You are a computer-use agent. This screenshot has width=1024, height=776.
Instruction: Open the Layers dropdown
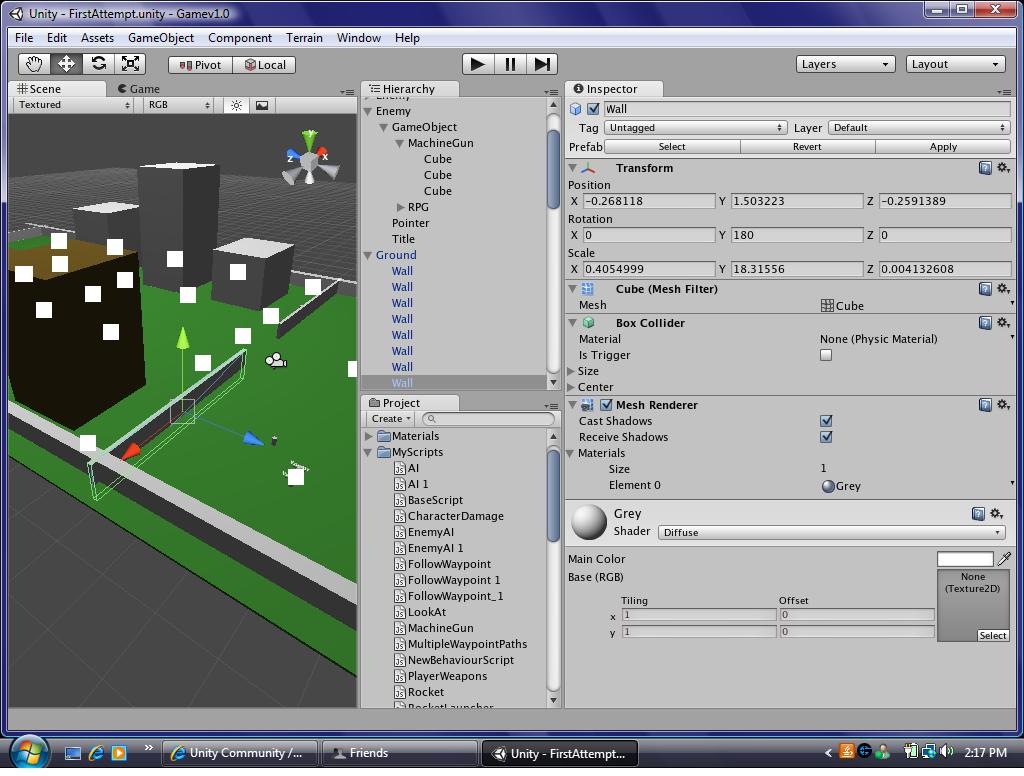845,64
